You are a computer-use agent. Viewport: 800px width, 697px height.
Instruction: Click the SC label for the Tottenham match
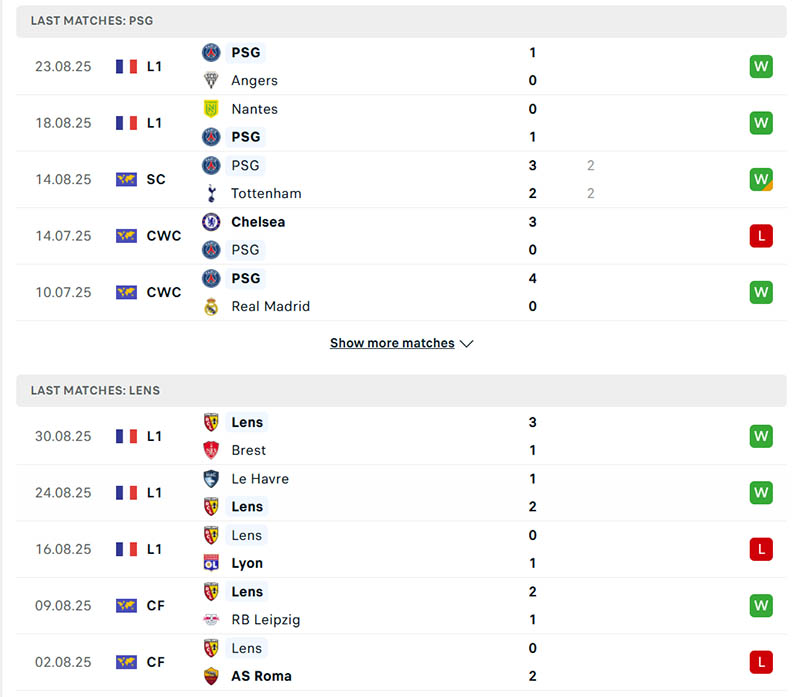[x=155, y=179]
